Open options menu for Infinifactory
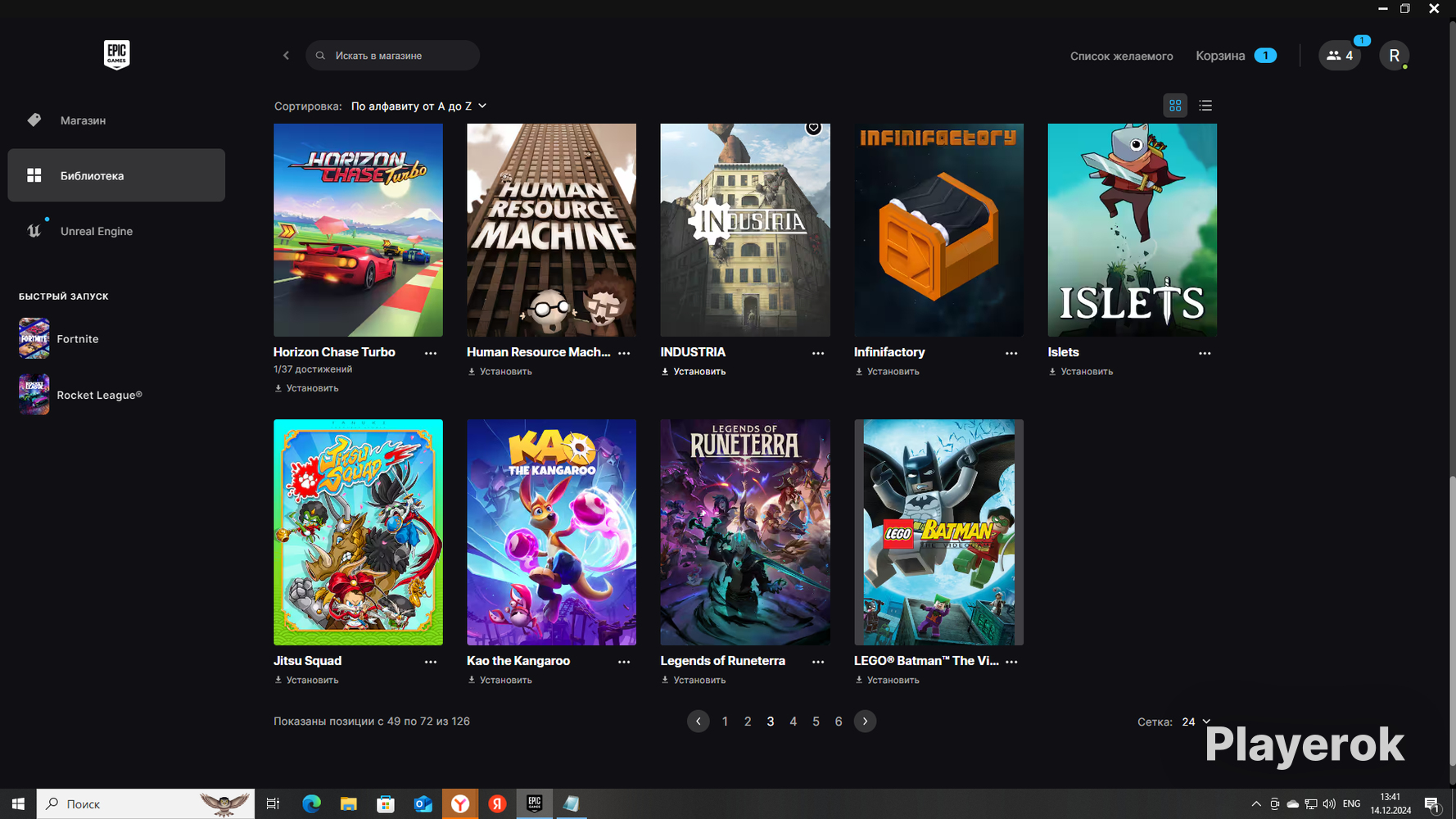This screenshot has width=1456, height=819. click(1011, 353)
